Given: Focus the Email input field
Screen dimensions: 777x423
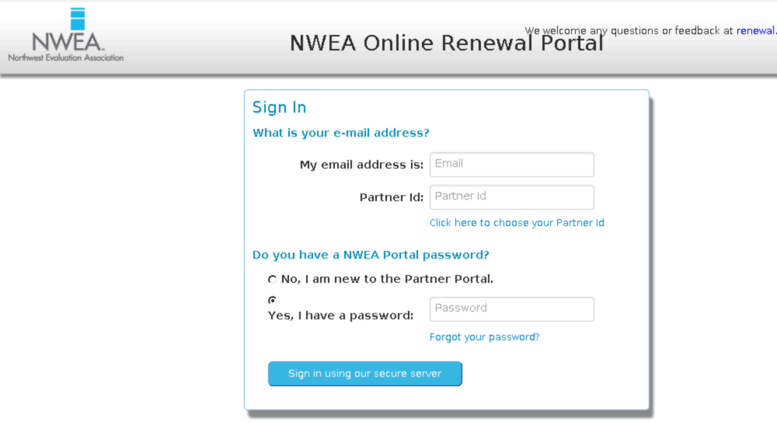Looking at the screenshot, I should [x=511, y=164].
